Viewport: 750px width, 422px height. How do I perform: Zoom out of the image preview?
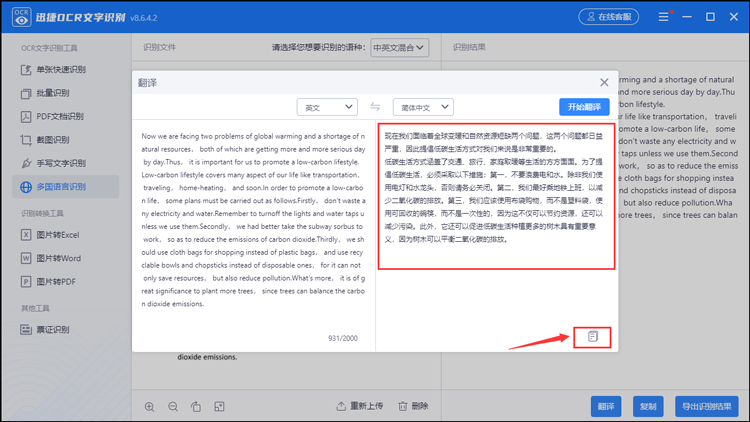[173, 407]
